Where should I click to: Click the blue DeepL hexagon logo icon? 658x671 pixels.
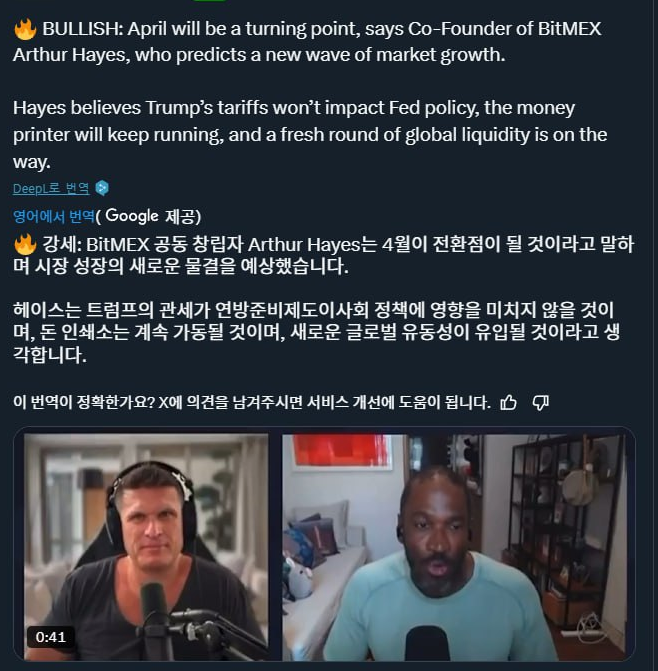point(102,188)
